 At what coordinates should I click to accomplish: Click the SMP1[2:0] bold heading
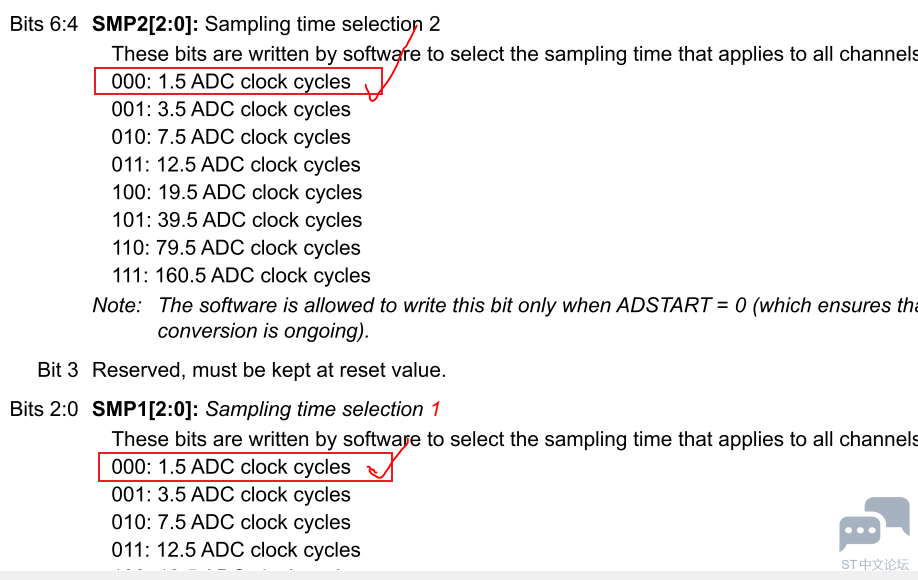click(145, 409)
